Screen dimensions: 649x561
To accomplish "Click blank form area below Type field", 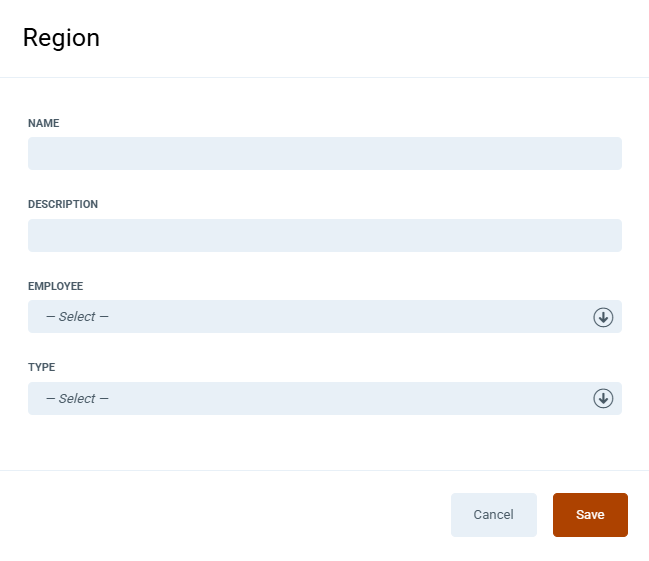I will tap(324, 440).
